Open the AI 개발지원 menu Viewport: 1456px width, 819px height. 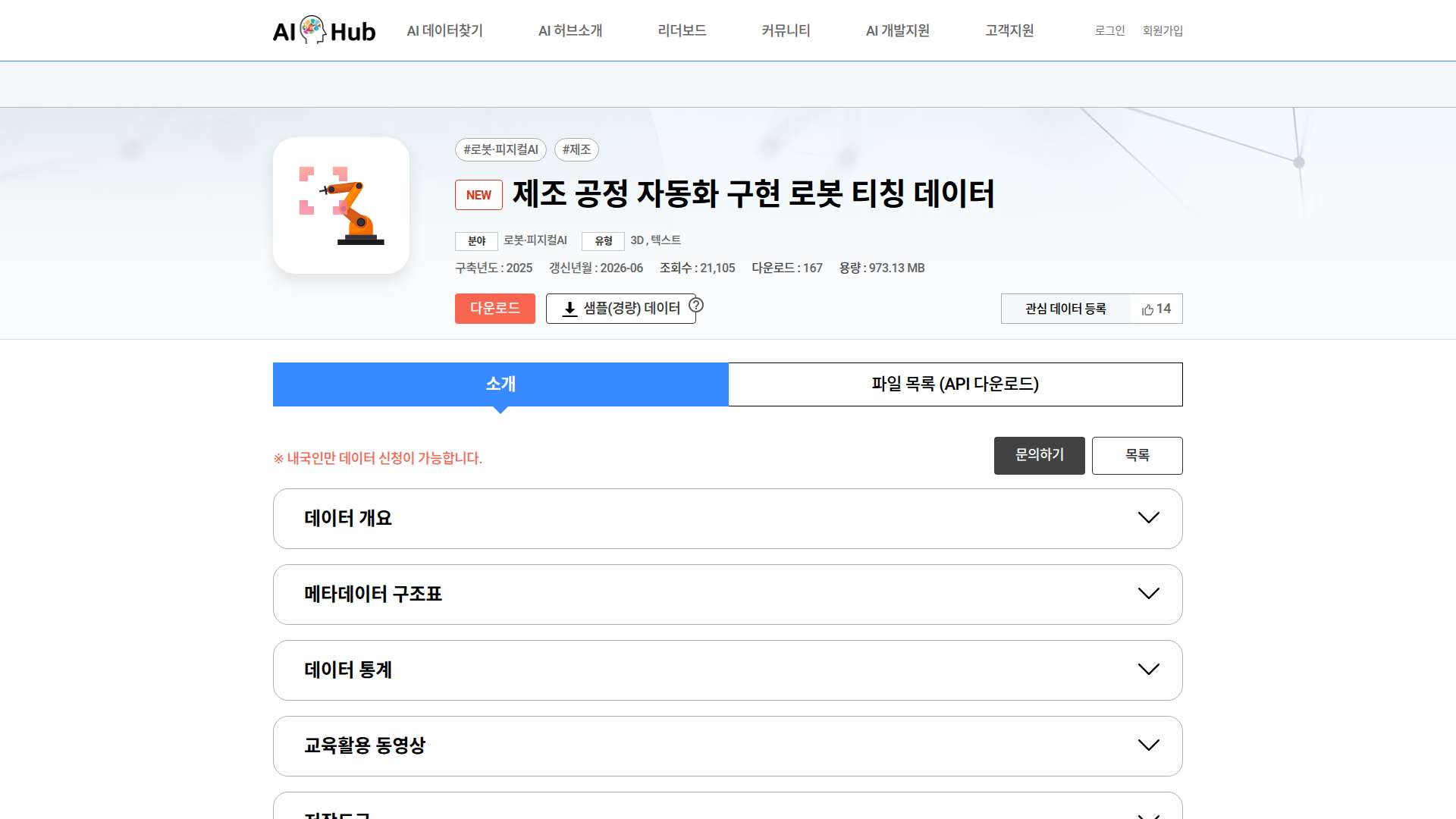pyautogui.click(x=898, y=30)
